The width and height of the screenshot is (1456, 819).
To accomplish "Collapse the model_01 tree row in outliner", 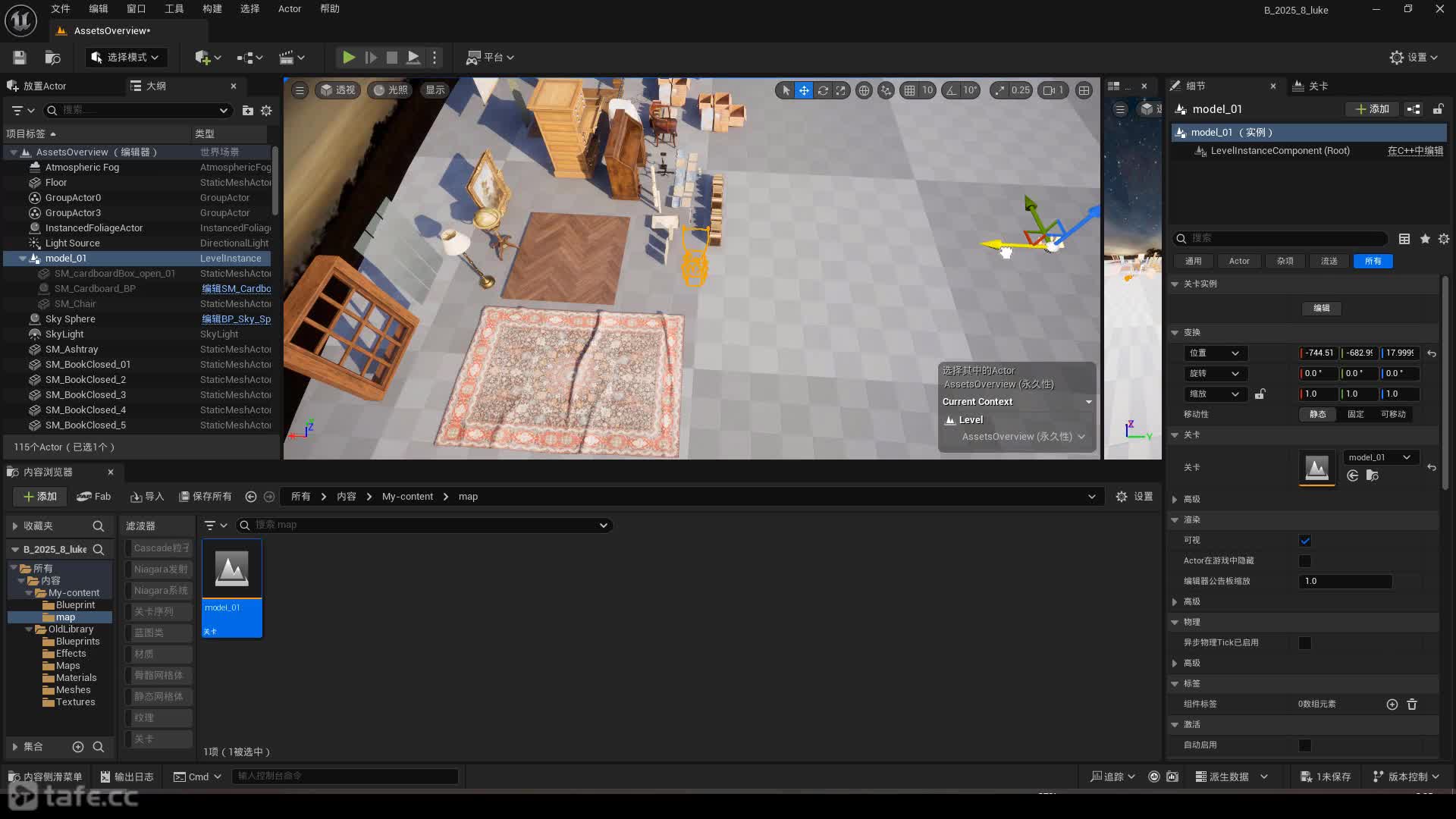I will 23,259.
